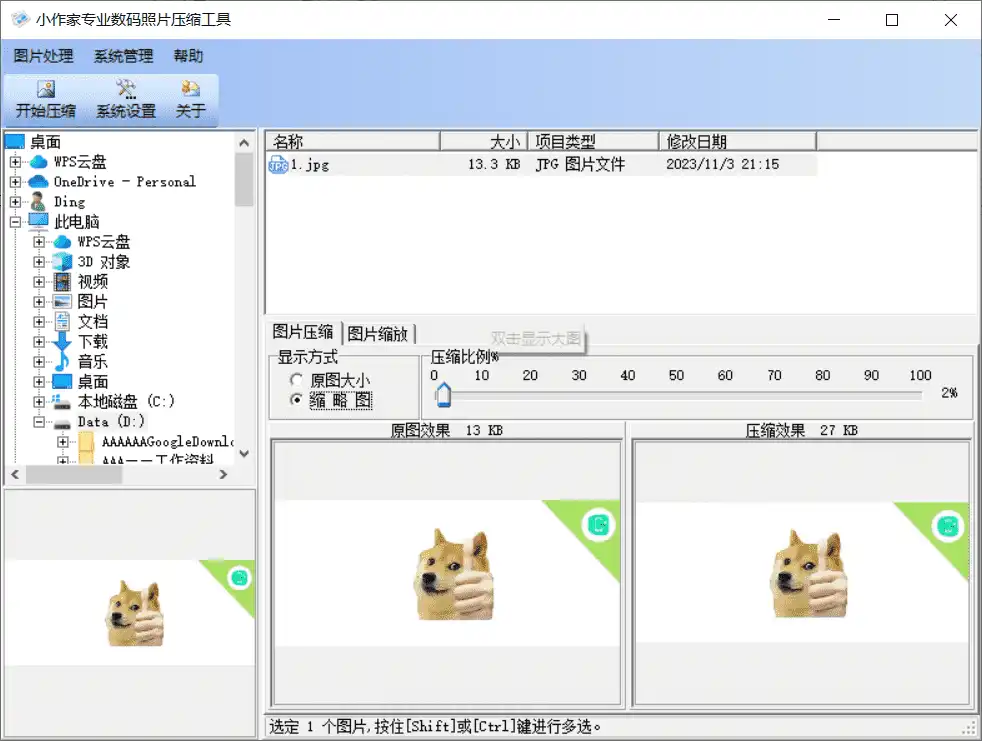Expand the Ding tree node

point(16,202)
